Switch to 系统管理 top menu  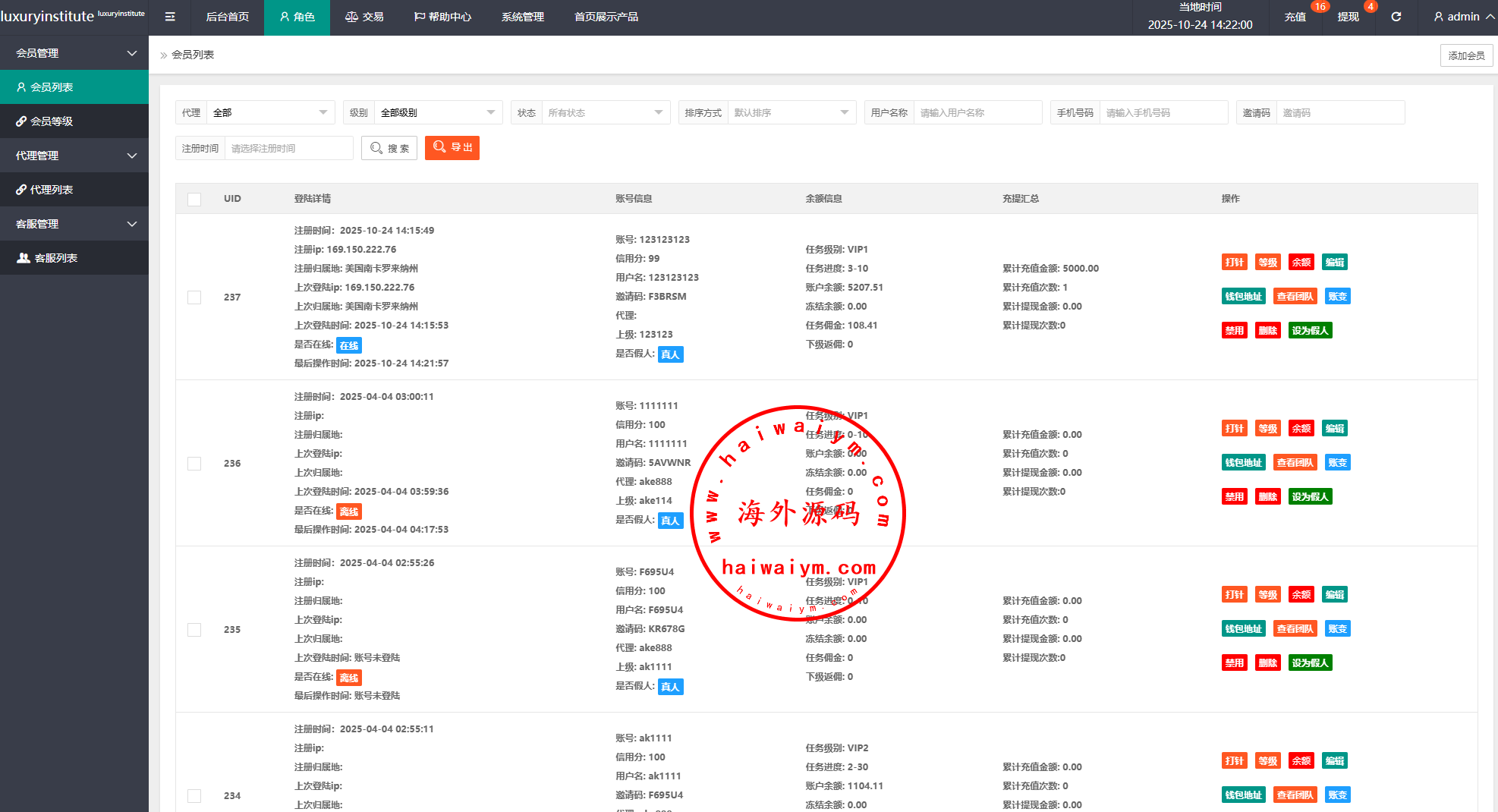tap(522, 17)
